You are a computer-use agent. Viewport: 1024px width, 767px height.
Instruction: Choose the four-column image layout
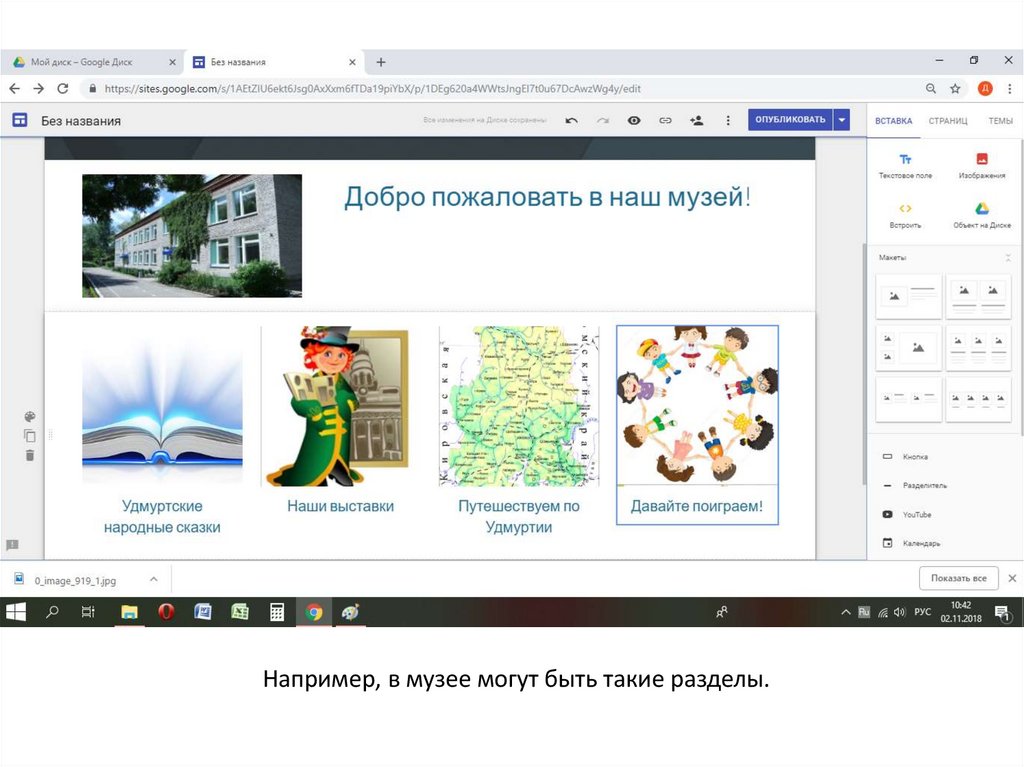pyautogui.click(x=978, y=399)
